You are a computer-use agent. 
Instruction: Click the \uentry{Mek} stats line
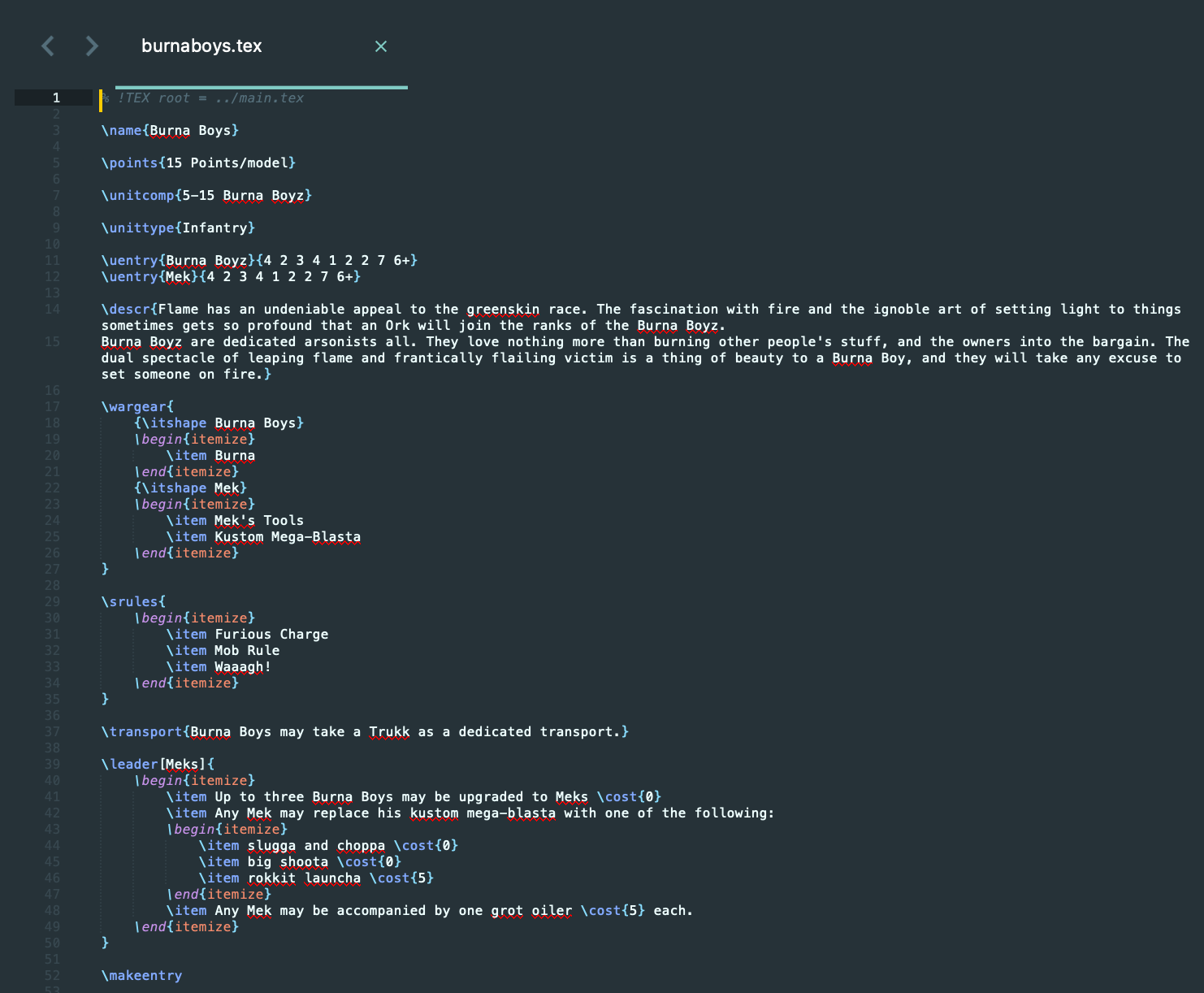tap(231, 277)
